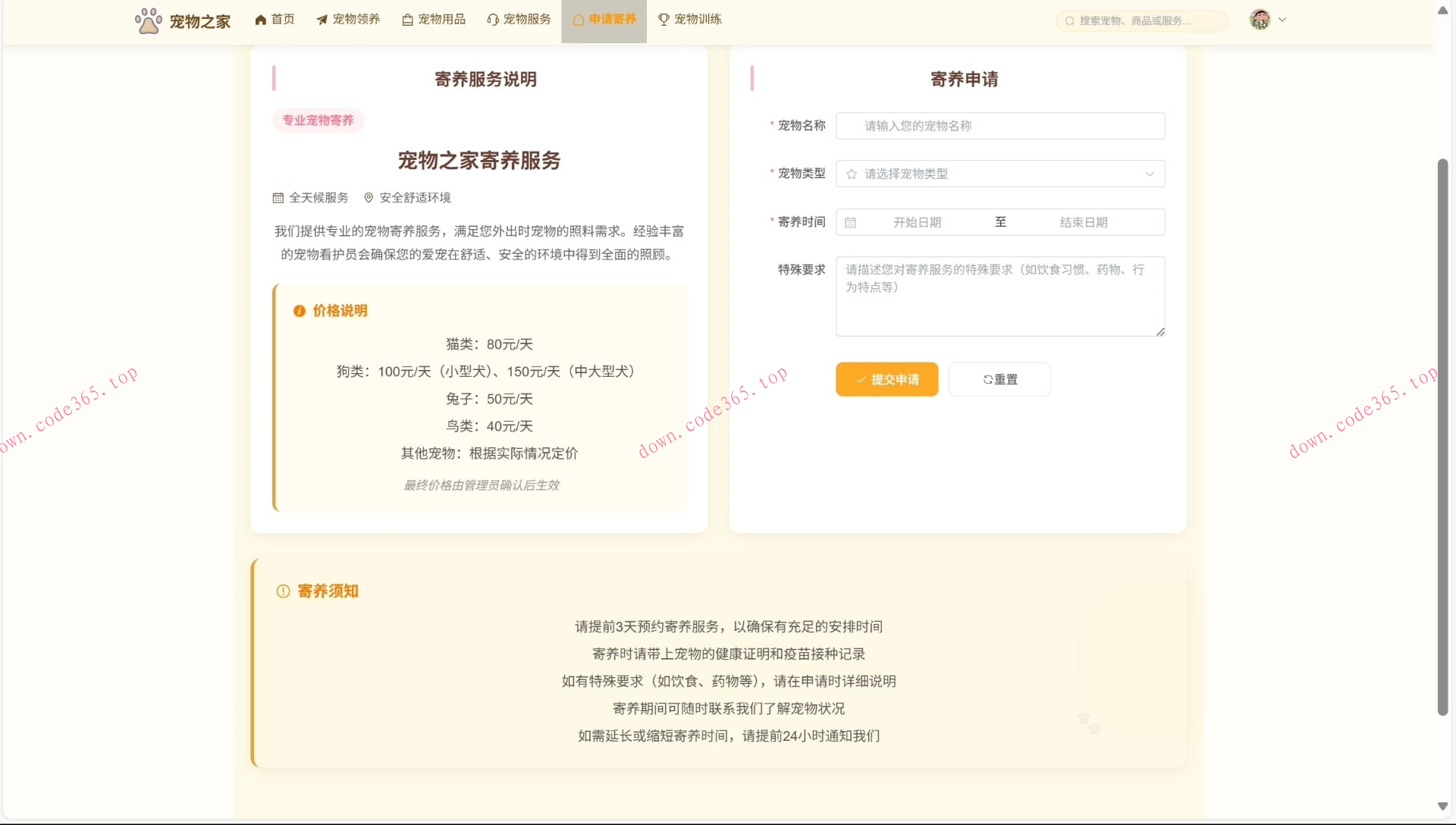Click the magnifier icon in the search bar
The height and width of the screenshot is (825, 1456).
click(x=1069, y=20)
